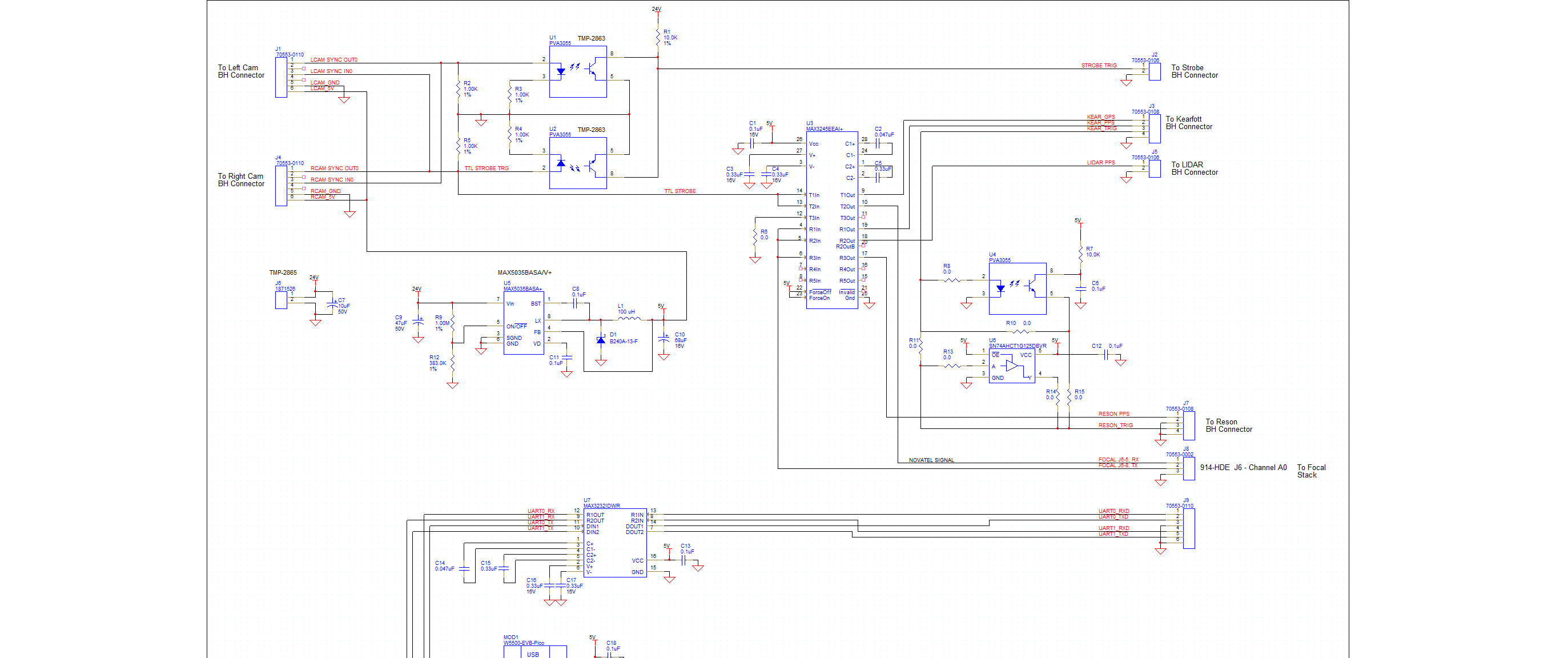Viewport: 1568px width, 658px height.
Task: Click the RESON_TRIG net label
Action: 1115,426
